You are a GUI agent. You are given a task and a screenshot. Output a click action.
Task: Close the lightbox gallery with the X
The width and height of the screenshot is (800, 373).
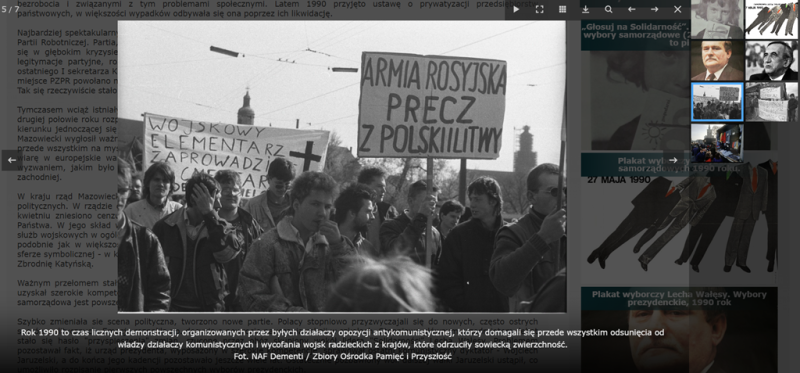tap(677, 9)
